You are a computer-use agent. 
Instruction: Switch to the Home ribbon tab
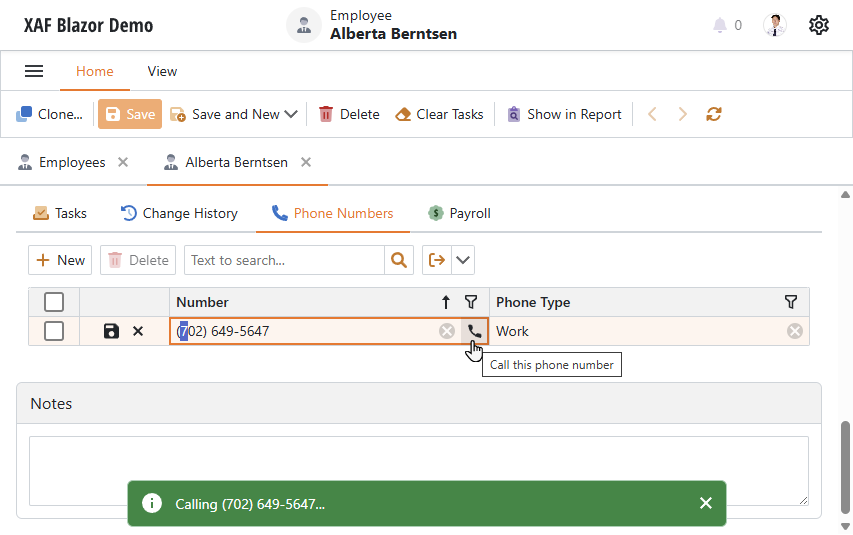(95, 71)
